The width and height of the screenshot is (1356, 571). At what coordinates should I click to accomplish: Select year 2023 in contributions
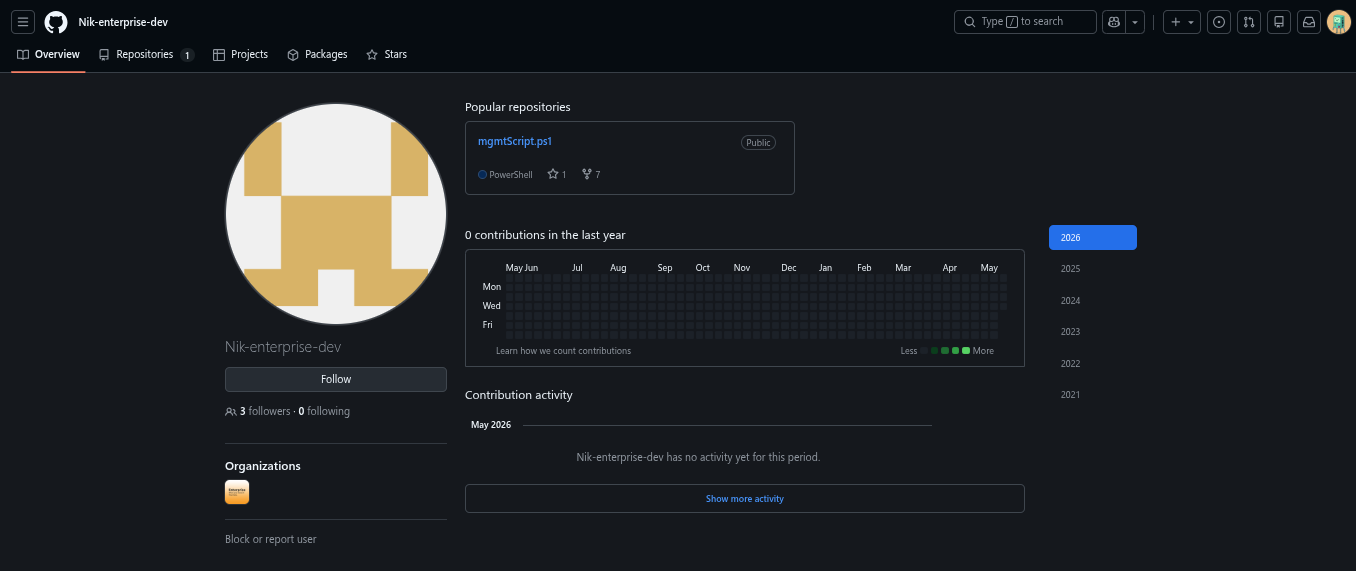1093,332
